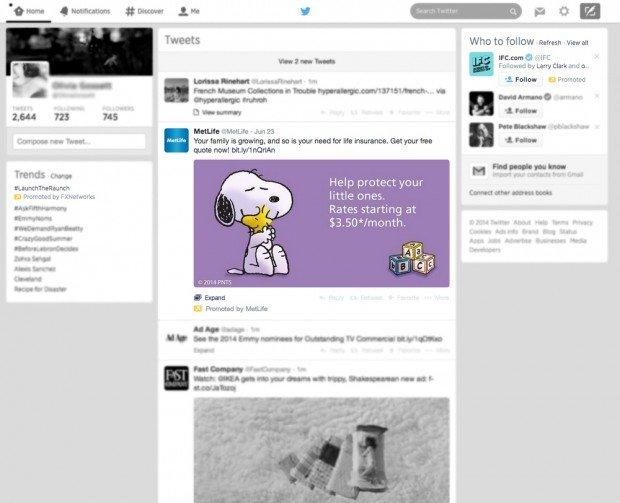The width and height of the screenshot is (620, 503).
Task: Open the About footer link
Action: tap(522, 222)
